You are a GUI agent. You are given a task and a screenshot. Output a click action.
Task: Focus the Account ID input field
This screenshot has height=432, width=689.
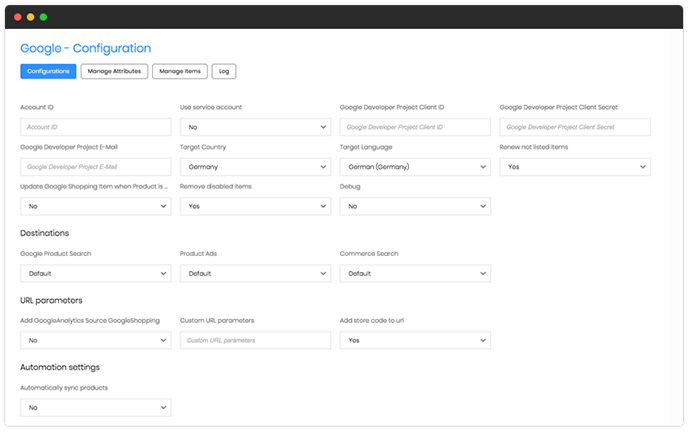pos(95,127)
